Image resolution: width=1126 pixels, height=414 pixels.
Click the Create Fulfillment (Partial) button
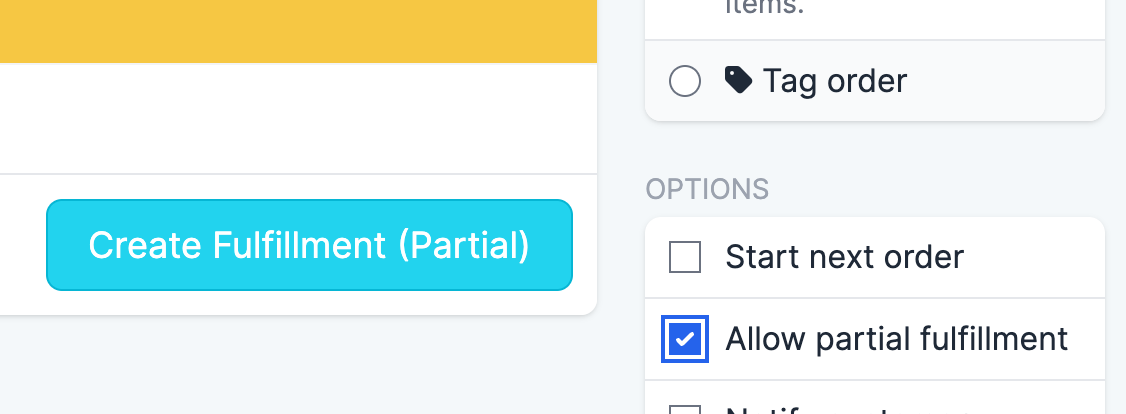pyautogui.click(x=309, y=245)
